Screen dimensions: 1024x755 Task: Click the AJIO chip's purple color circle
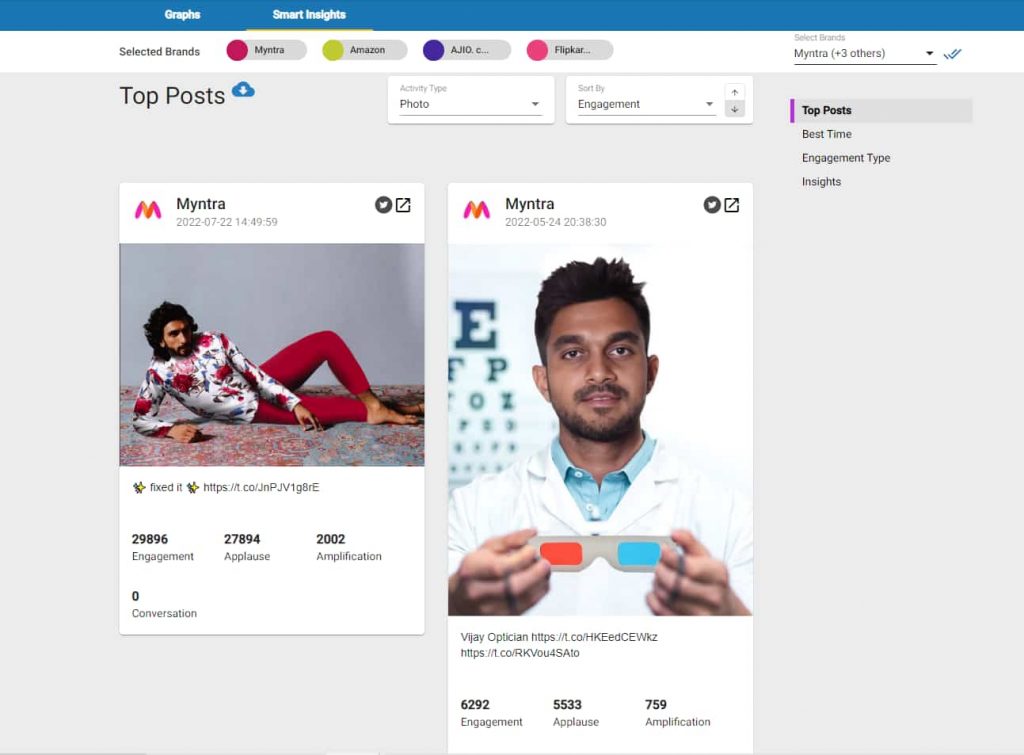[x=434, y=50]
